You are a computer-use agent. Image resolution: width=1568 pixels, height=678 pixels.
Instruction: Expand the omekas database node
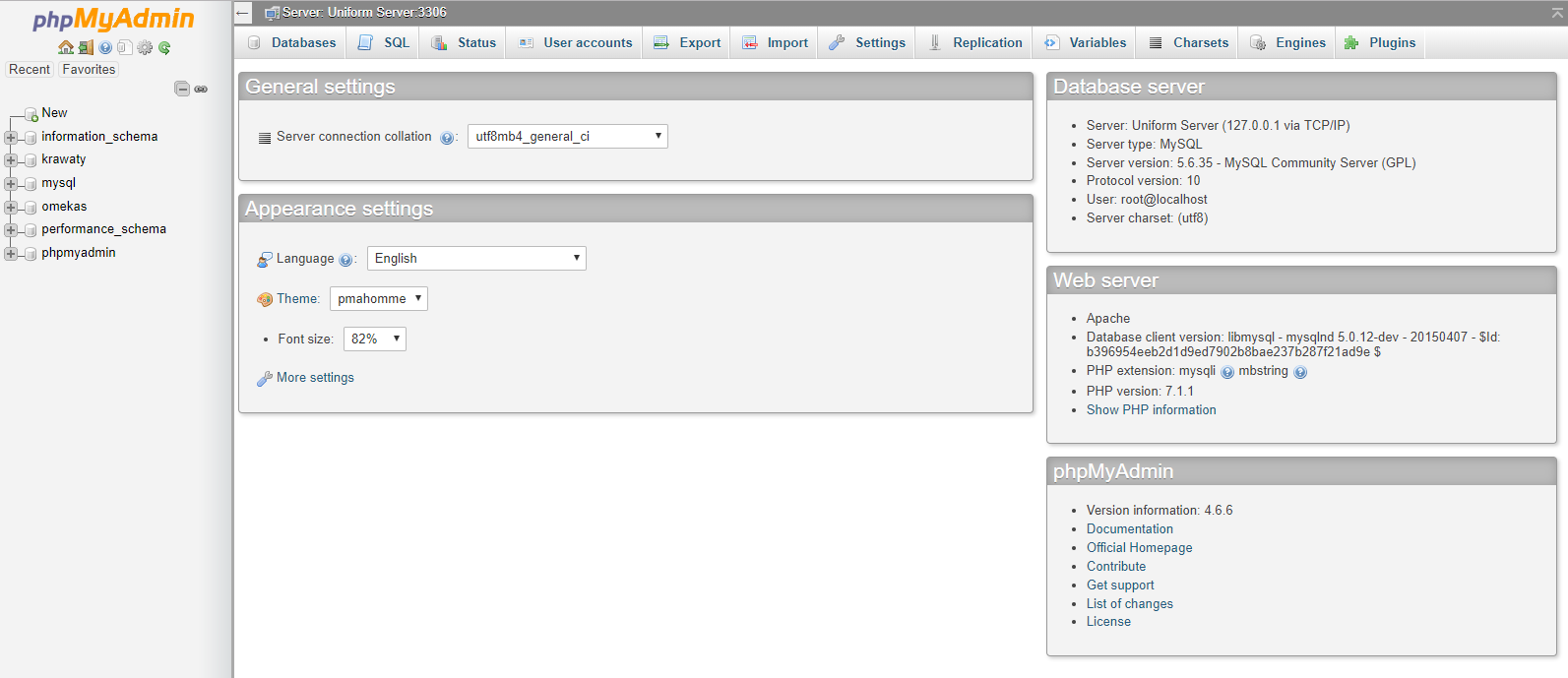pos(11,207)
